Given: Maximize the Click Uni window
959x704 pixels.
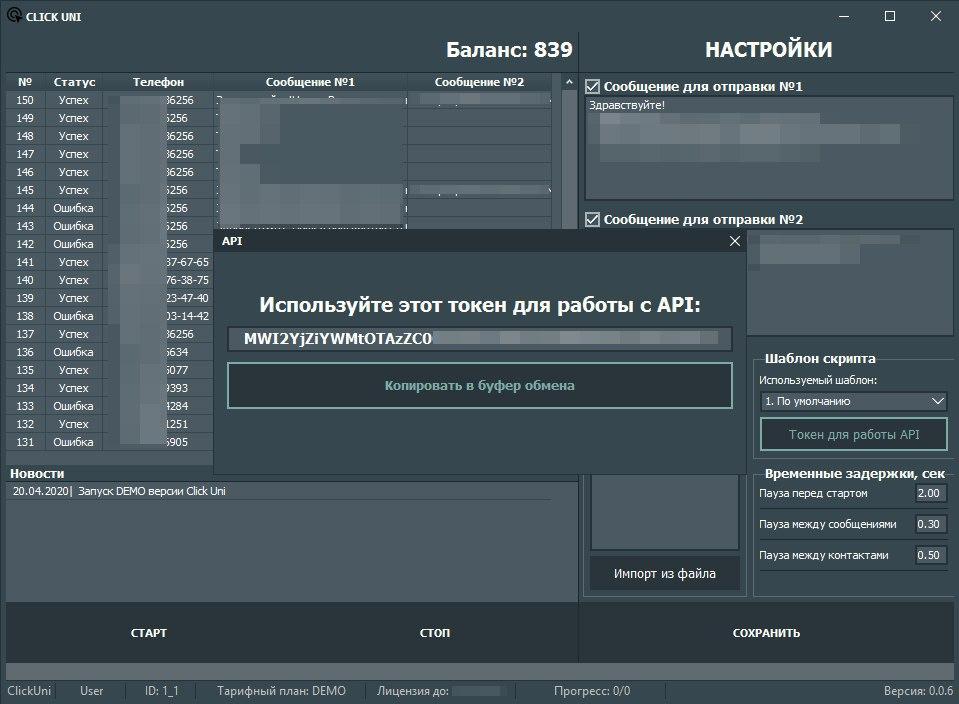Looking at the screenshot, I should 890,16.
